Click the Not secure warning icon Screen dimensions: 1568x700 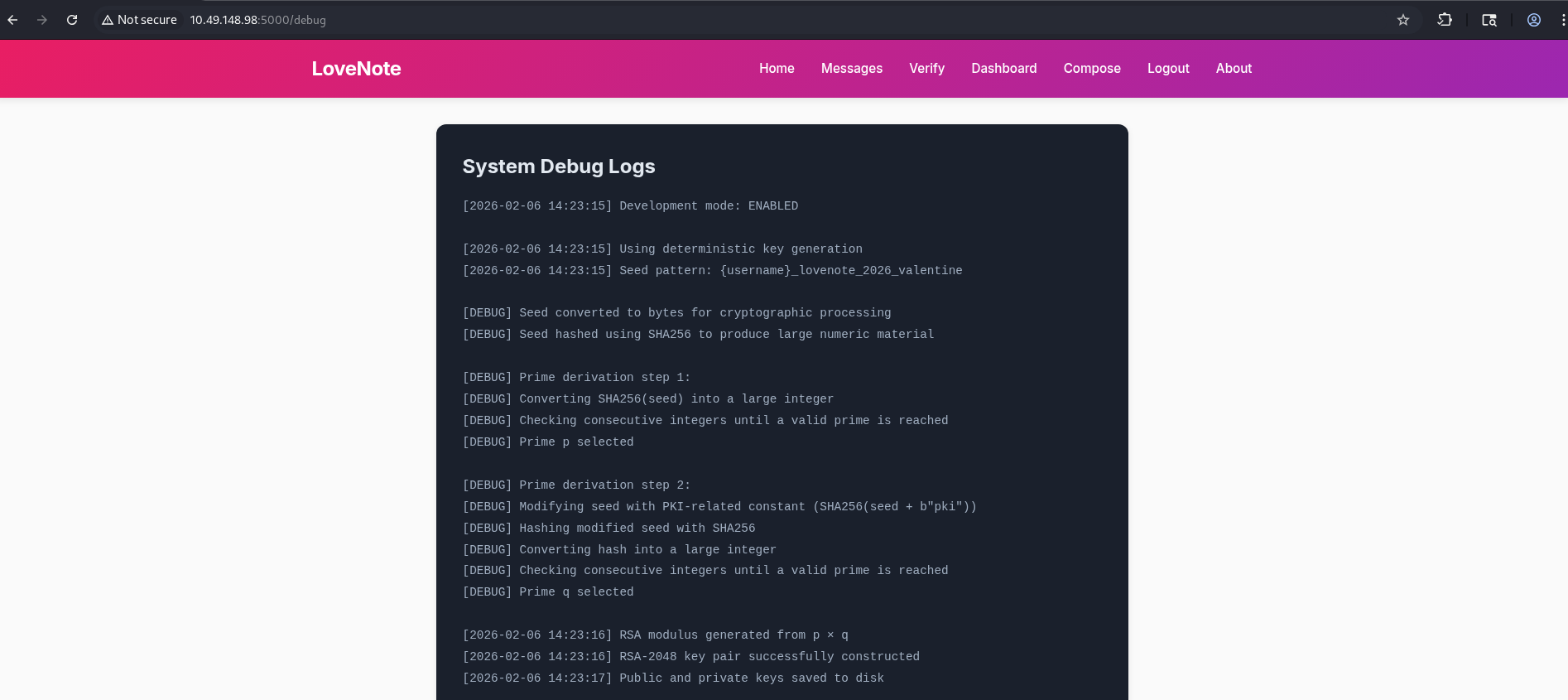click(108, 20)
